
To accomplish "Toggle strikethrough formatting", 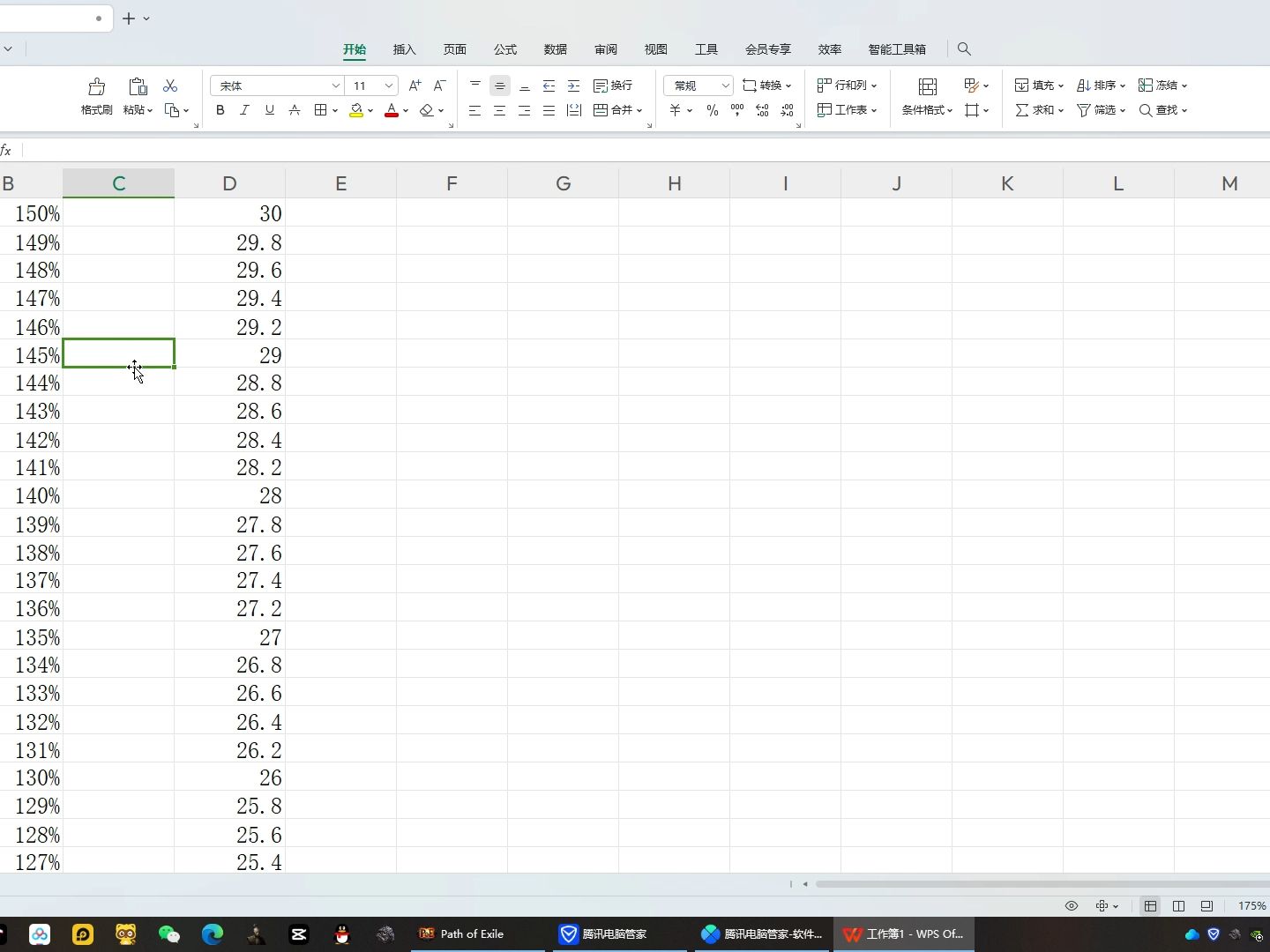I will coord(295,110).
